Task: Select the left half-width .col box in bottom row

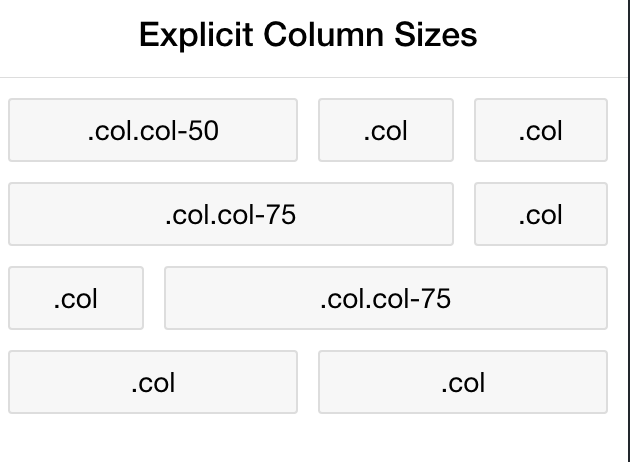Action: coord(153,382)
